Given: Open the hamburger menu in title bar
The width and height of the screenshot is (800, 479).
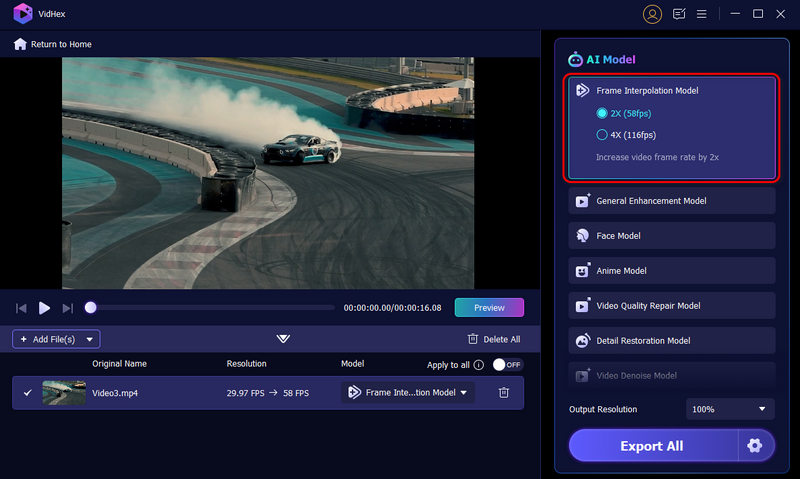Looking at the screenshot, I should [x=702, y=14].
